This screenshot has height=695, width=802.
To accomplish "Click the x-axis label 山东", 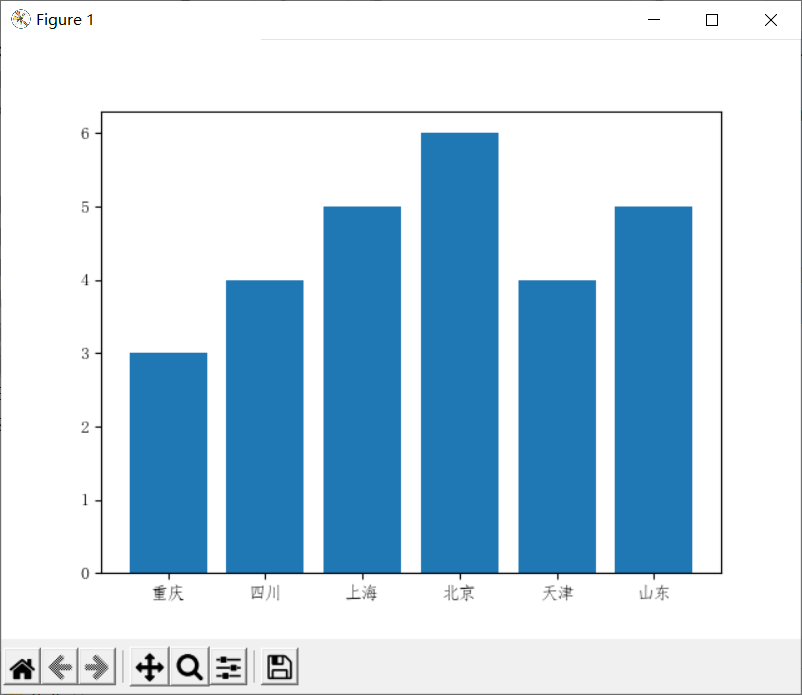I will pyautogui.click(x=654, y=593).
